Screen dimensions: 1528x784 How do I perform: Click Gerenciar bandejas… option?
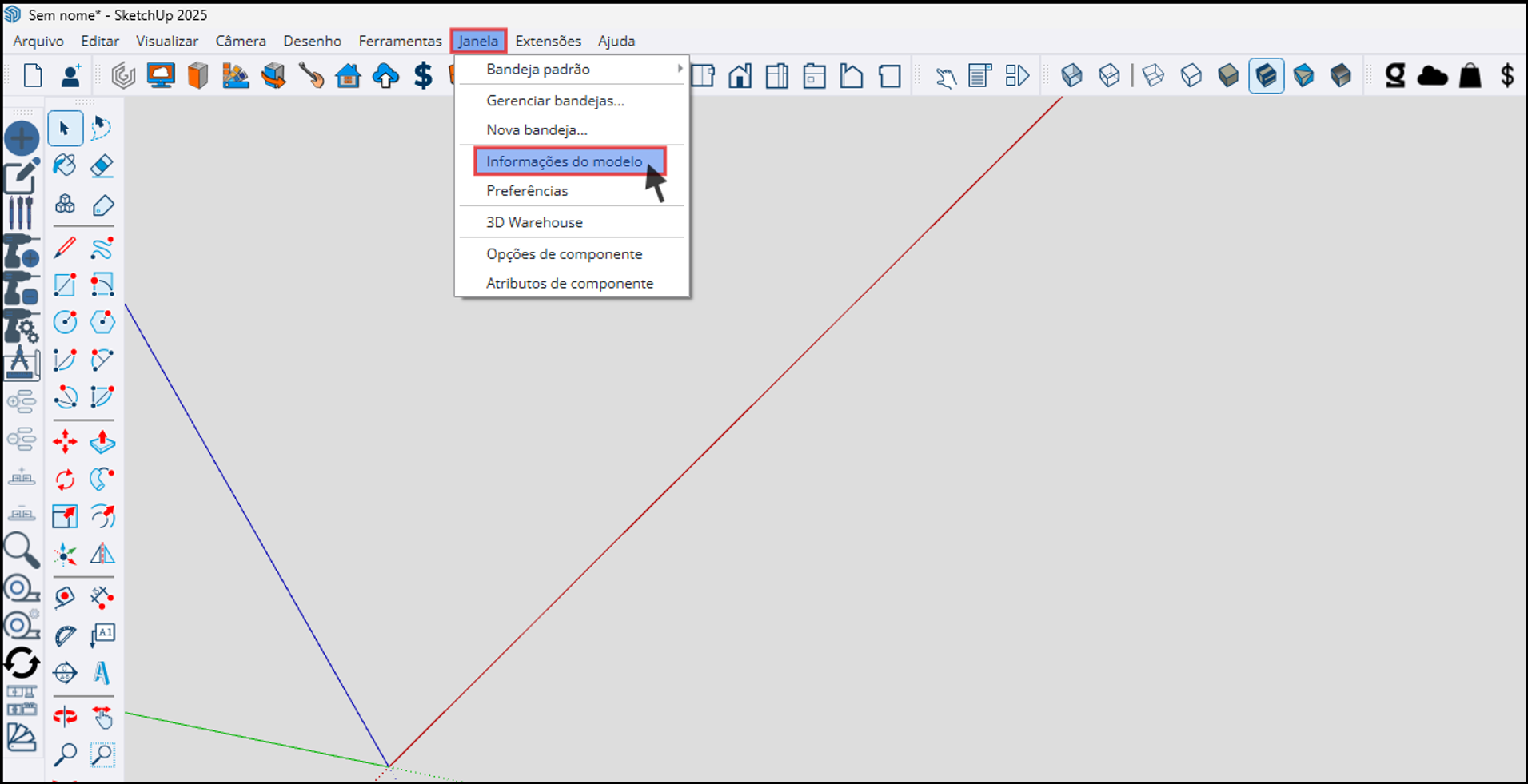[x=555, y=101]
